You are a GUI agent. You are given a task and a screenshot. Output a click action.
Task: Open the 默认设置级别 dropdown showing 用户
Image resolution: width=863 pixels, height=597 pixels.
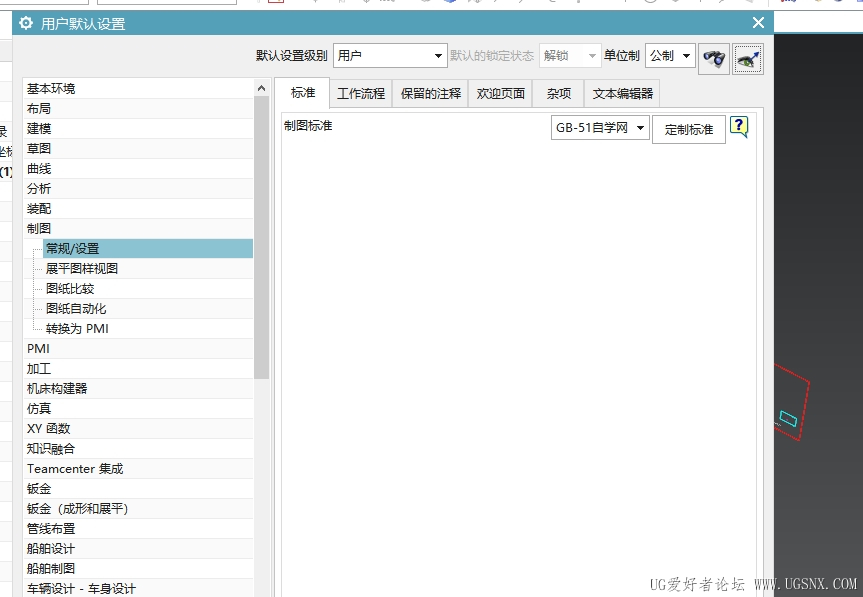390,56
